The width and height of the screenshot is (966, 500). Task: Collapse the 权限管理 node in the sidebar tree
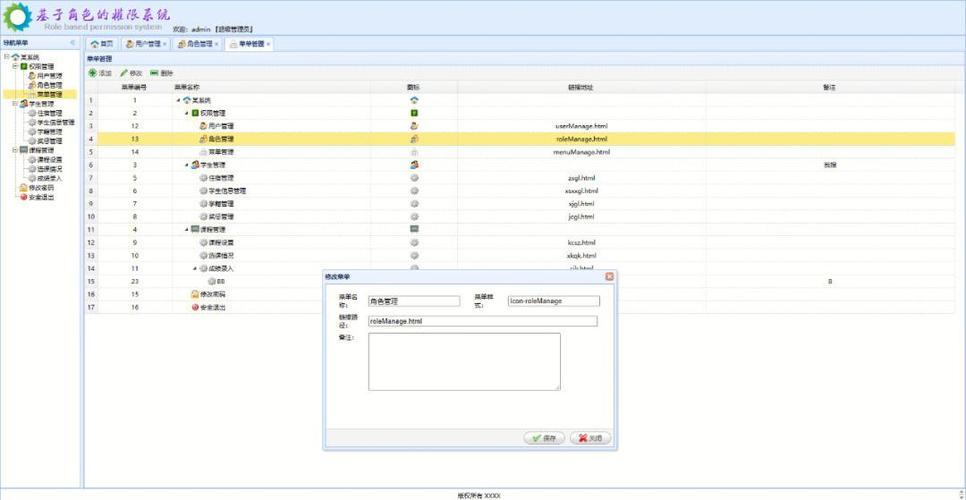15,67
